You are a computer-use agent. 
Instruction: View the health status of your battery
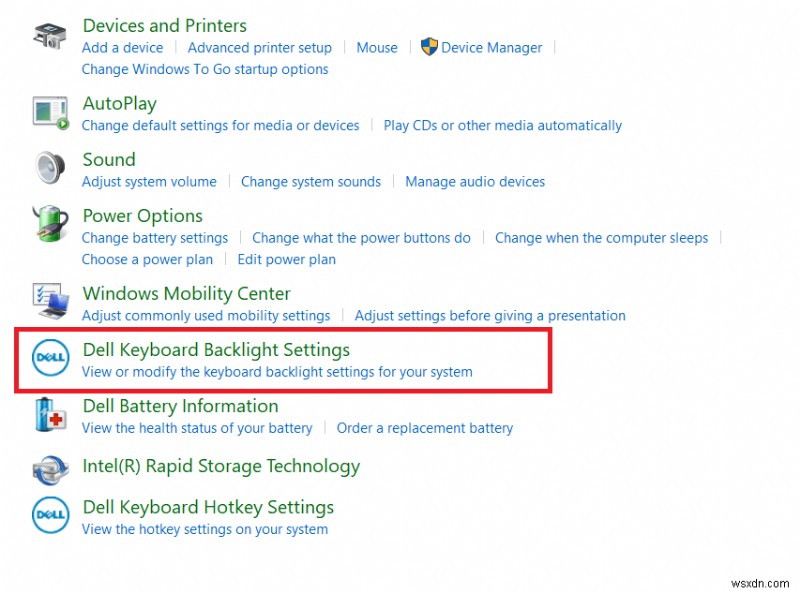point(197,428)
